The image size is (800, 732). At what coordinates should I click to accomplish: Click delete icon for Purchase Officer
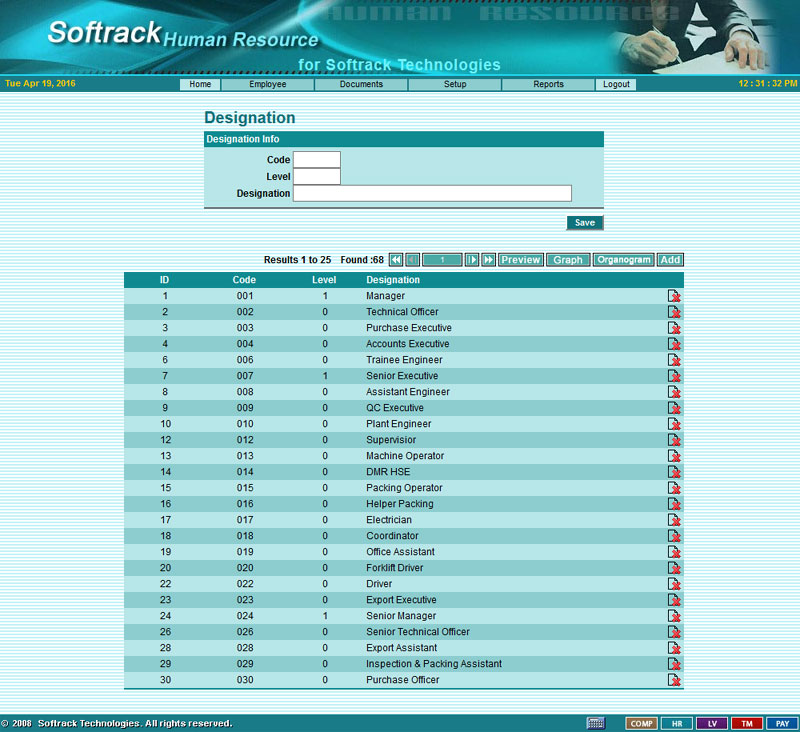coord(675,680)
